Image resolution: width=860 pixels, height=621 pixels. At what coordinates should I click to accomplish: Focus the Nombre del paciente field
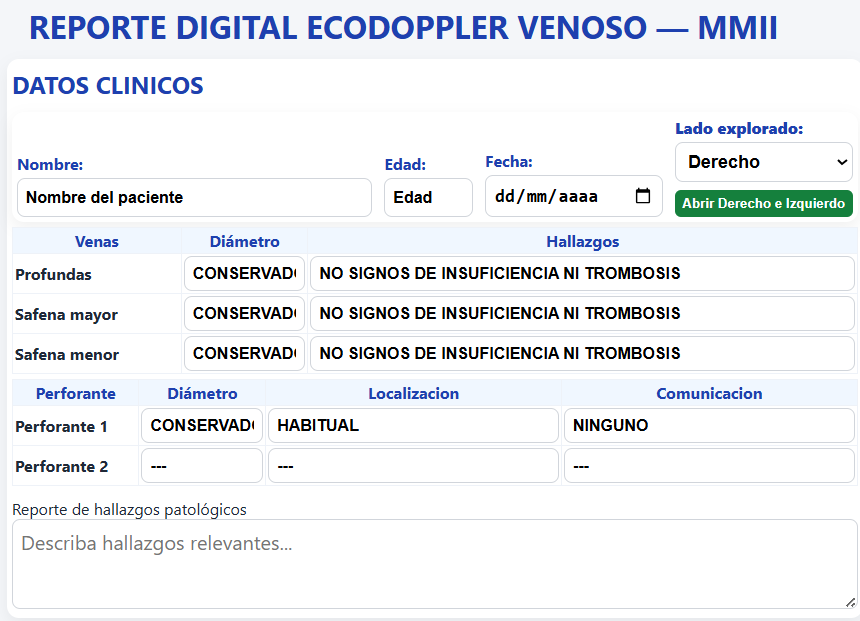[x=194, y=198]
